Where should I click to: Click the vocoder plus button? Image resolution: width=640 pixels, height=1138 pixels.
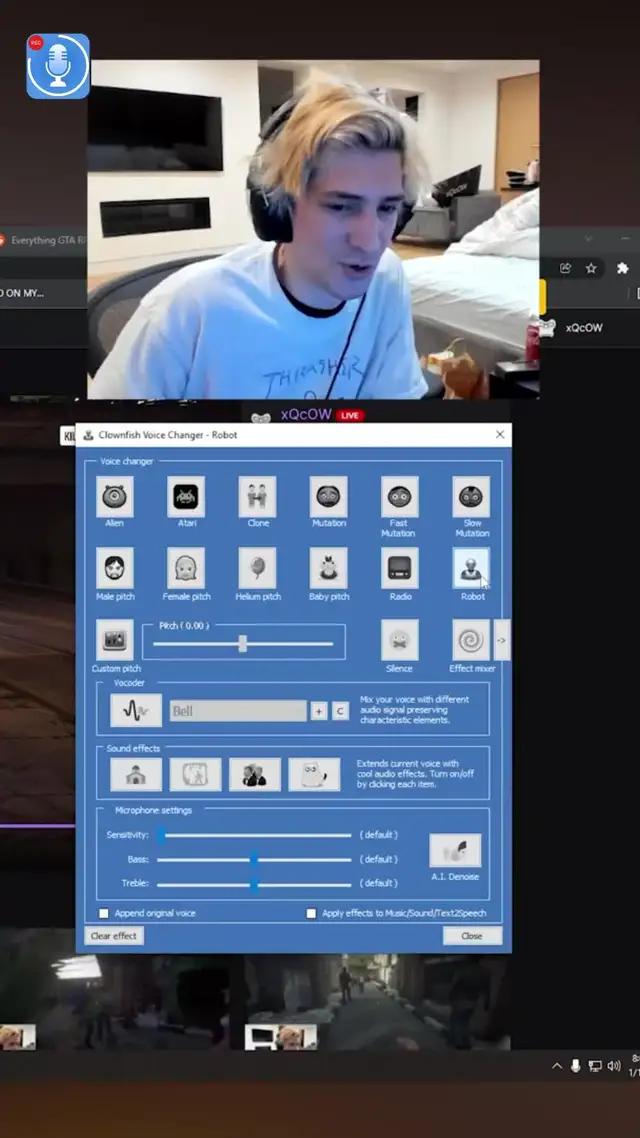point(319,711)
